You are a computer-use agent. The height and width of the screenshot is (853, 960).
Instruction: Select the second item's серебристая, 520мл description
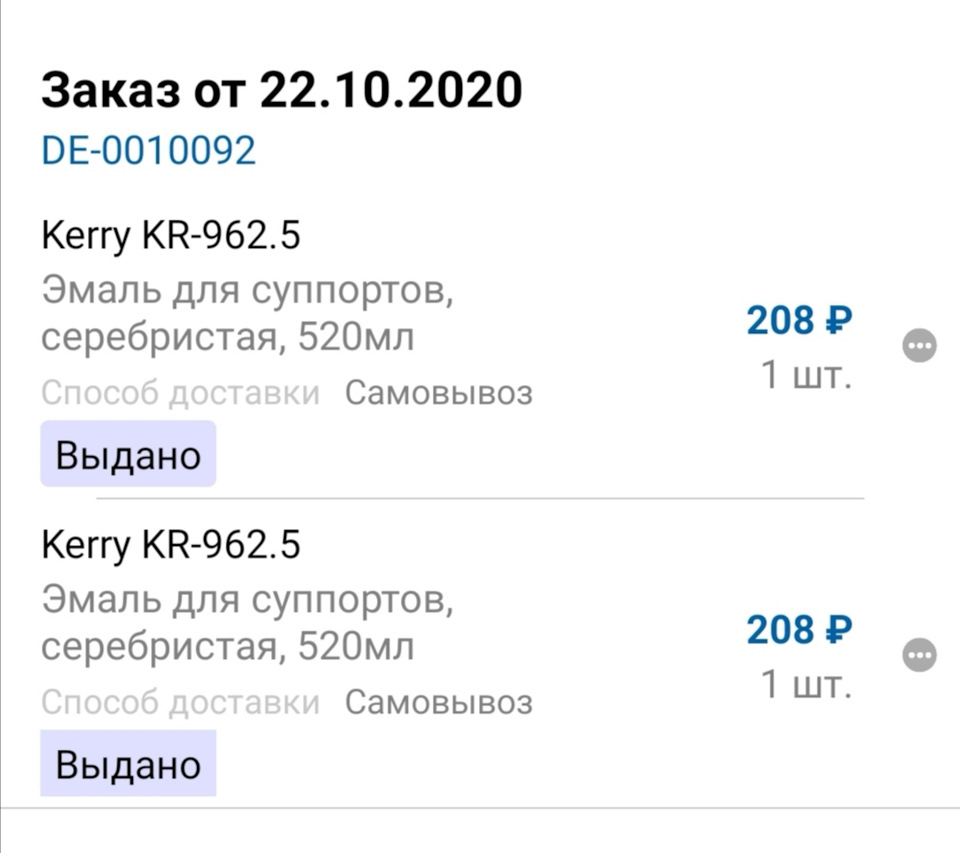pos(227,646)
